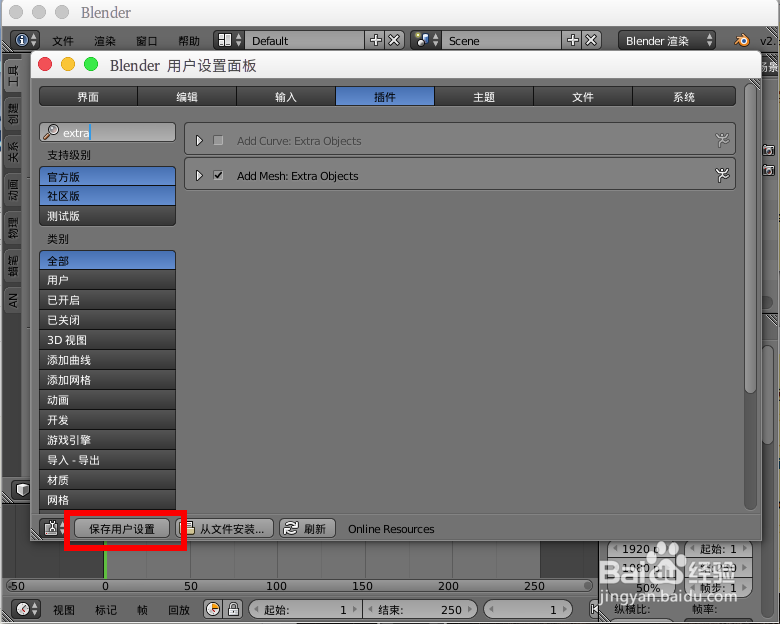Toggle the 测试版 support level filter
Screen dimensions: 780x624
click(107, 216)
